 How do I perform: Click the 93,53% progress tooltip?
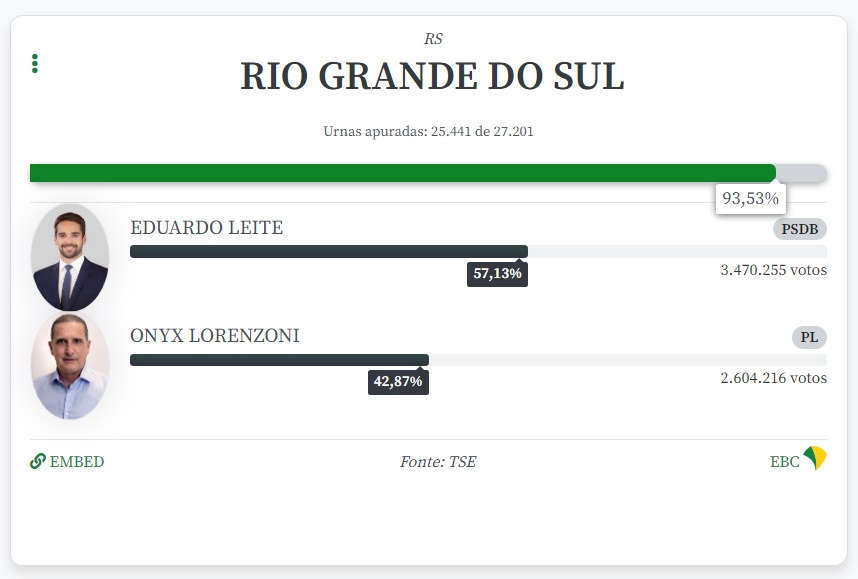[750, 198]
